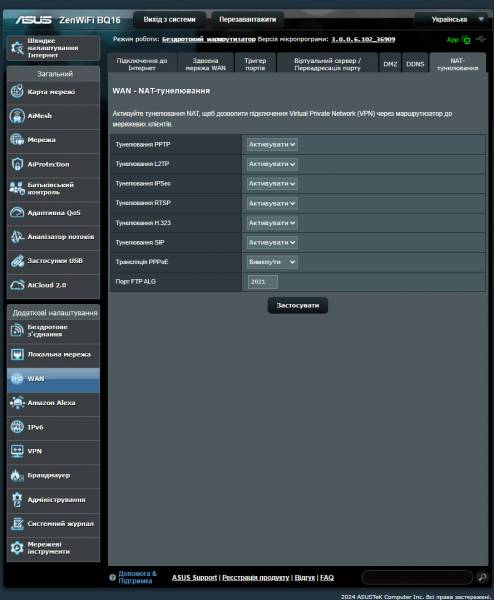The width and height of the screenshot is (494, 600).
Task: Open the USB Application icon
Action: click(17, 261)
